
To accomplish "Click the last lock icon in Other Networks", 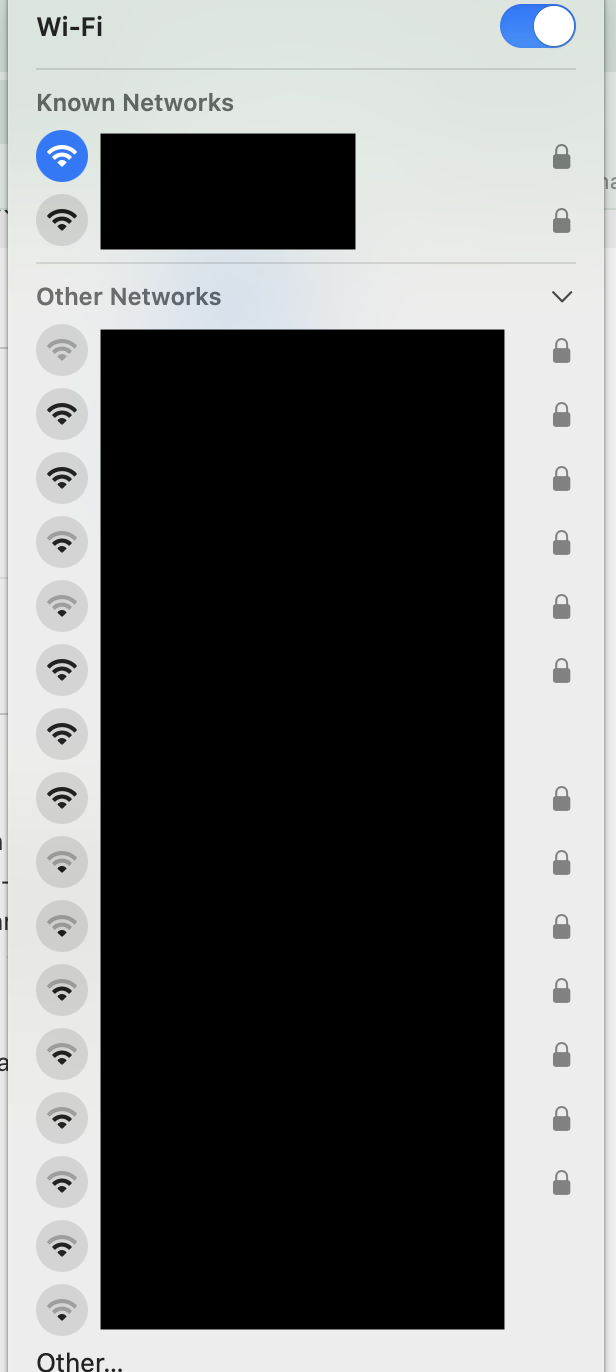I will pos(562,1183).
